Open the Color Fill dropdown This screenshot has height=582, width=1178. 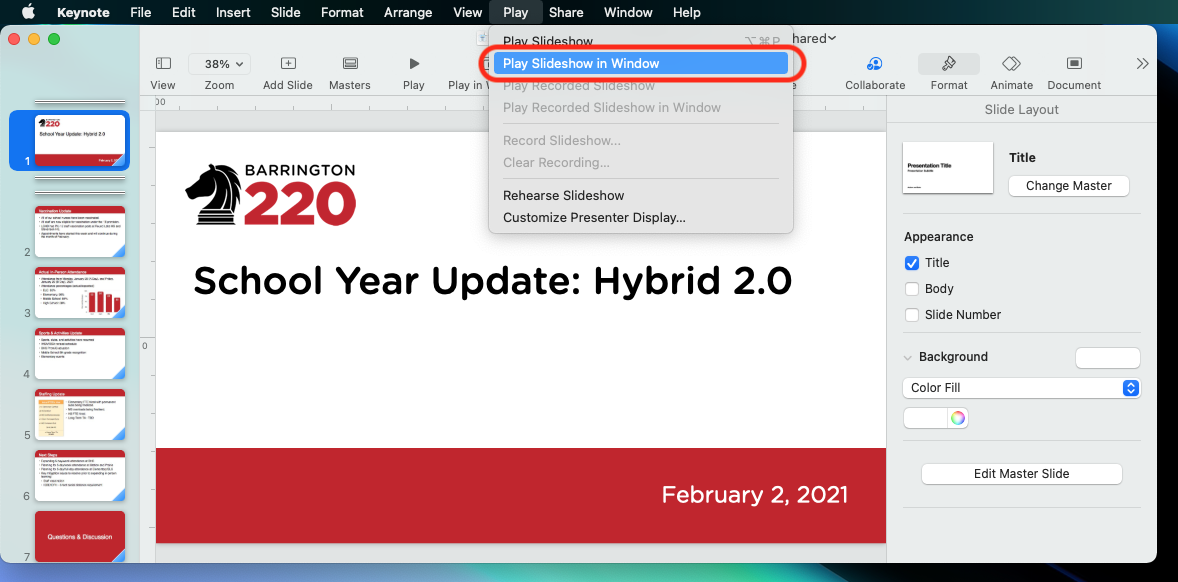point(1021,387)
